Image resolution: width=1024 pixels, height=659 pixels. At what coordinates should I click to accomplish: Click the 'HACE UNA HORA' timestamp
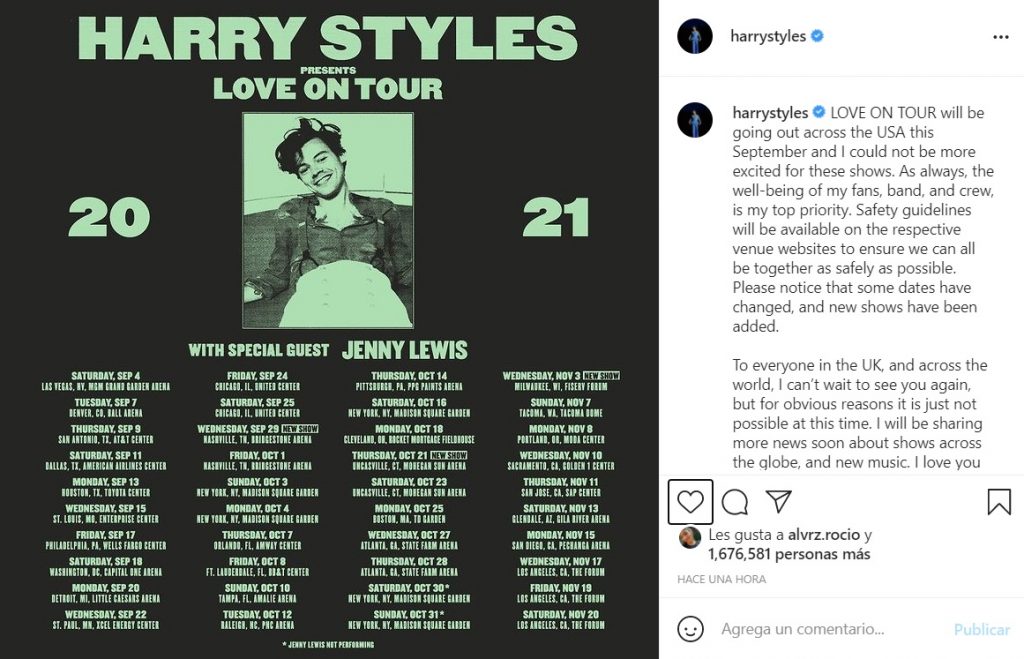pos(721,579)
